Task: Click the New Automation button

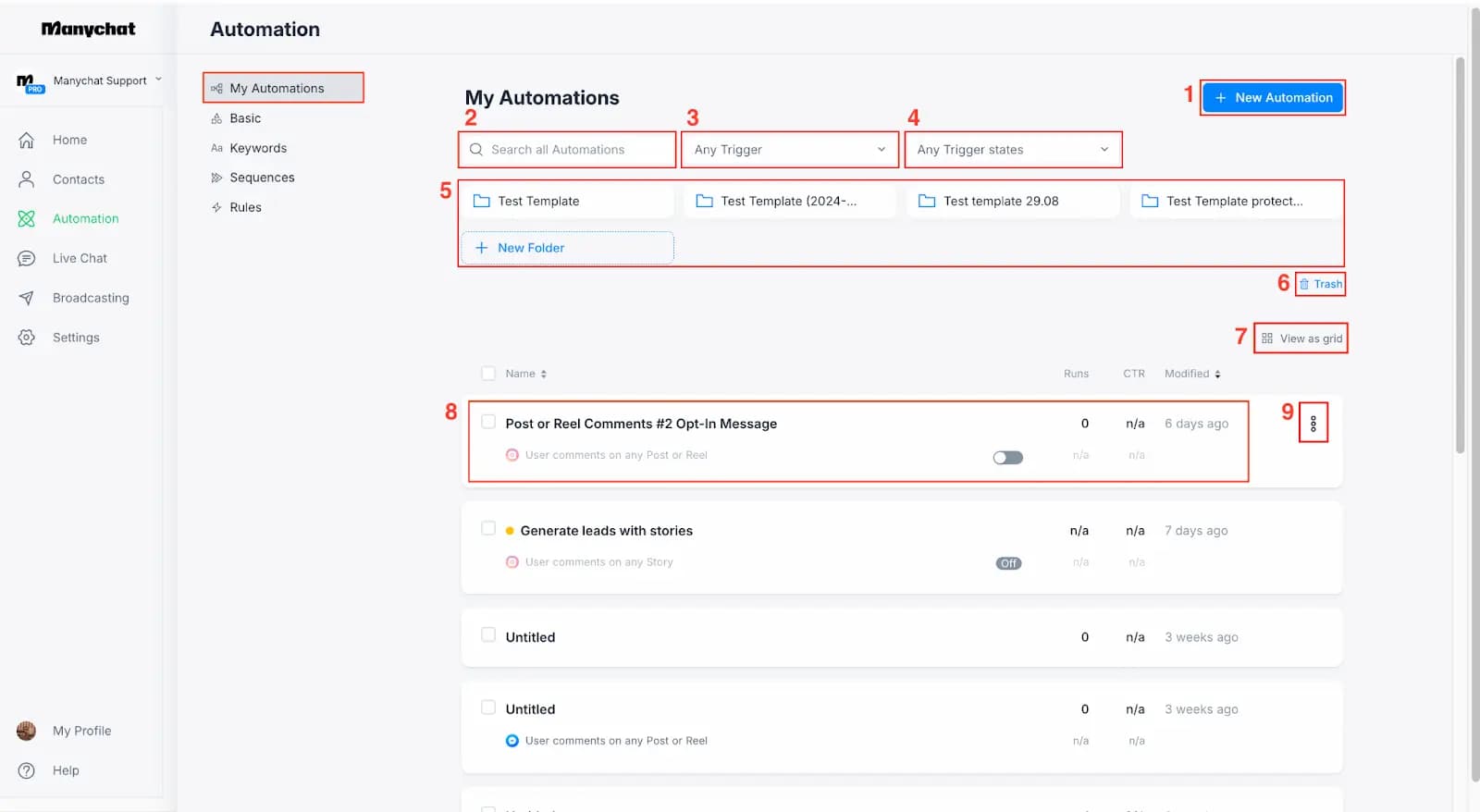Action: tap(1273, 98)
